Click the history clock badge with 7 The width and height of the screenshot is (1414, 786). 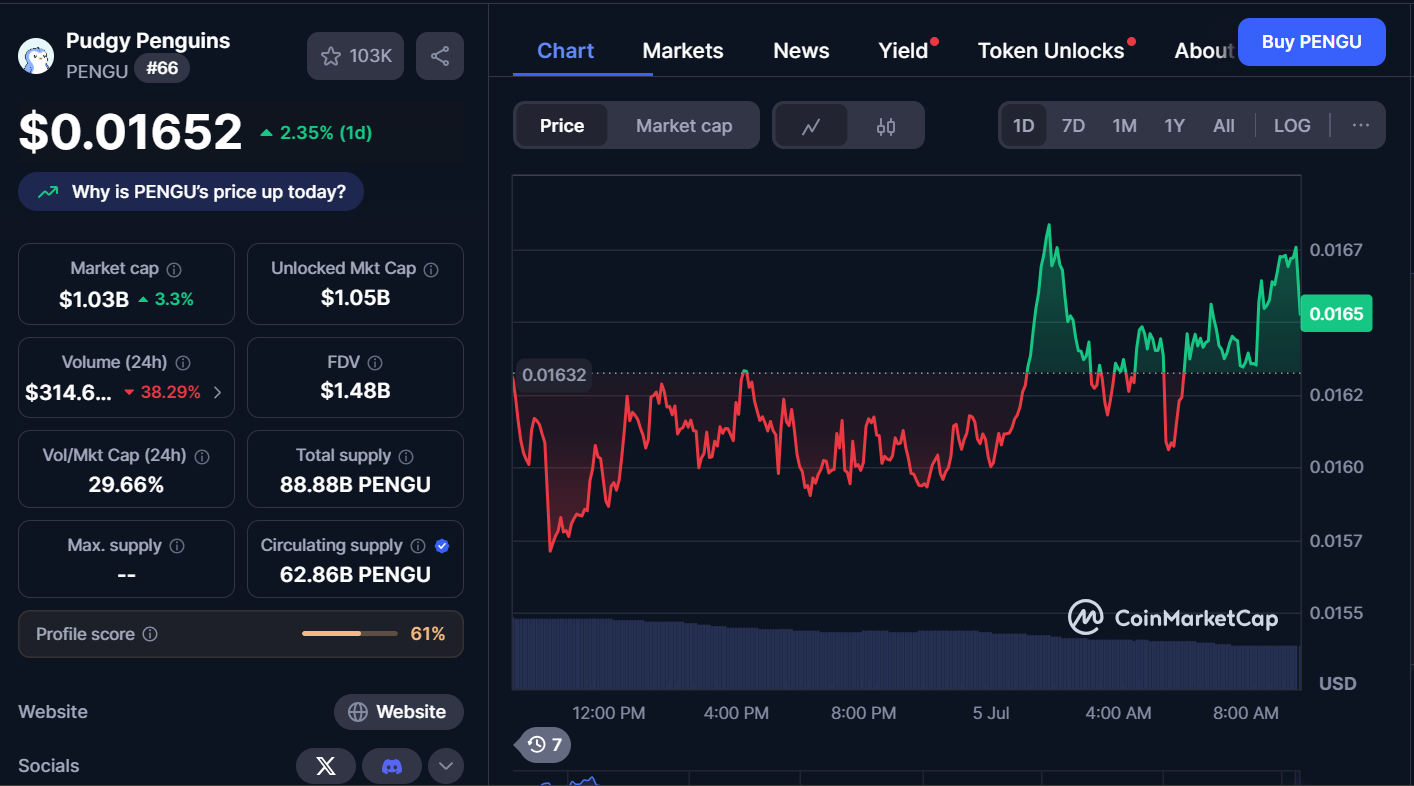(544, 744)
